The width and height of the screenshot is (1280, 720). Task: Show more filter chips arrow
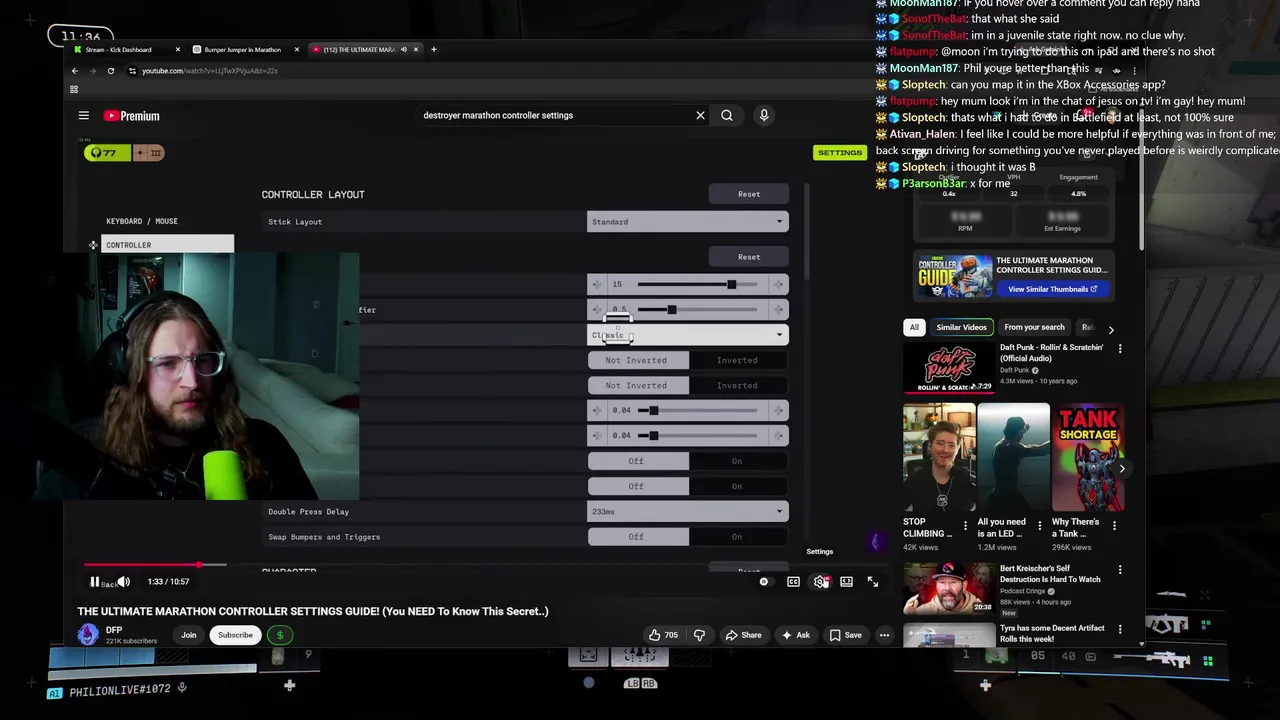[1110, 329]
